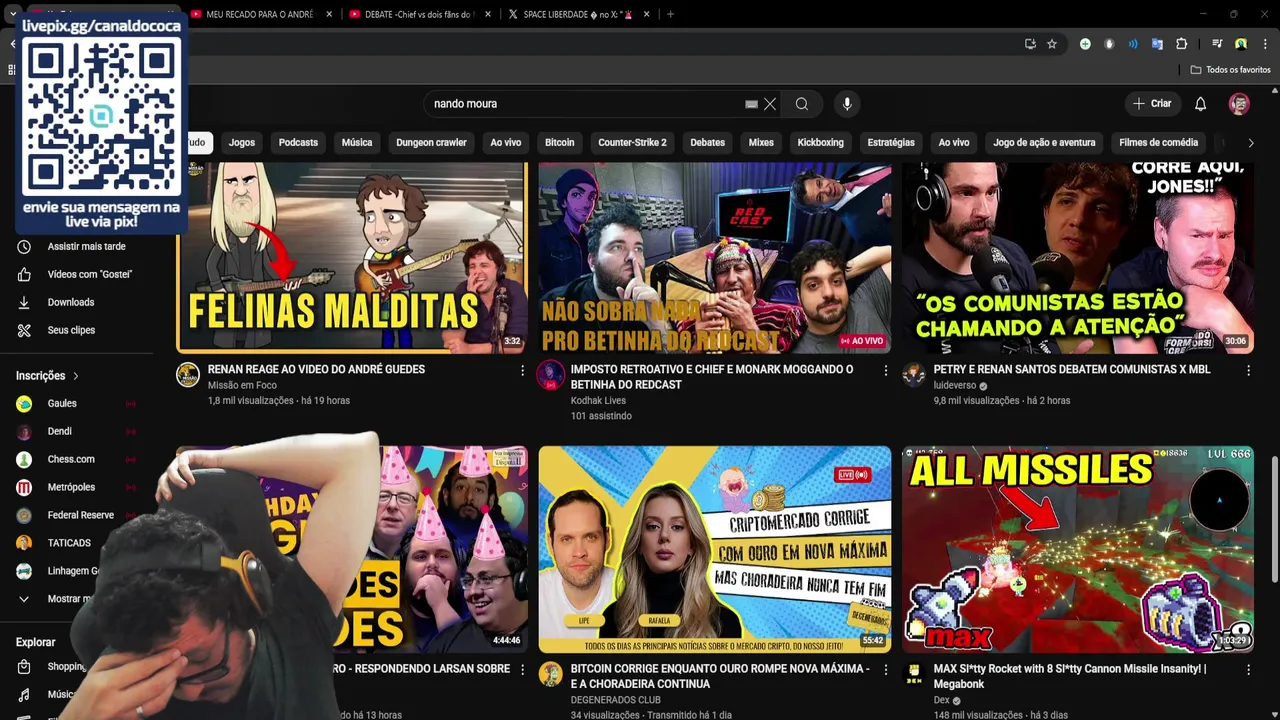Open the Chrome profile avatar
Viewport: 1280px width, 720px height.
tap(1241, 44)
